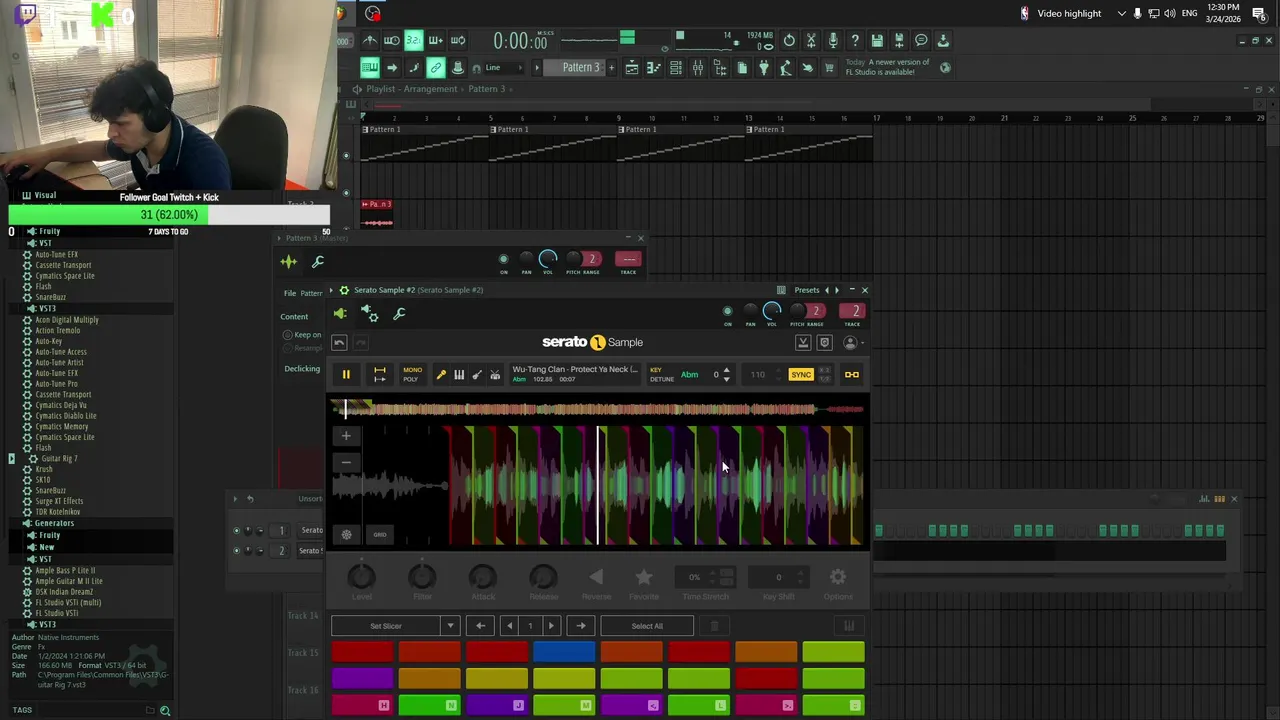1280x720 pixels.
Task: Select the bass stem guitar icon
Action: point(477,374)
